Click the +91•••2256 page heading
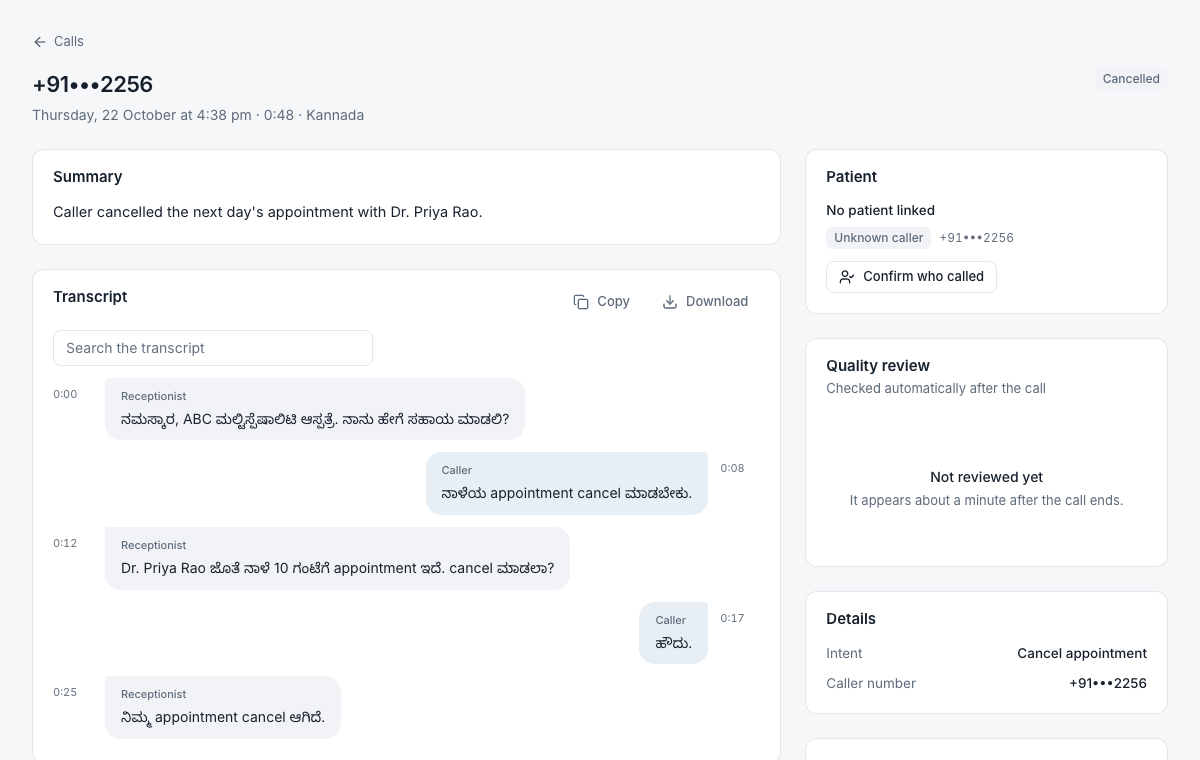The height and width of the screenshot is (760, 1200). [x=93, y=84]
